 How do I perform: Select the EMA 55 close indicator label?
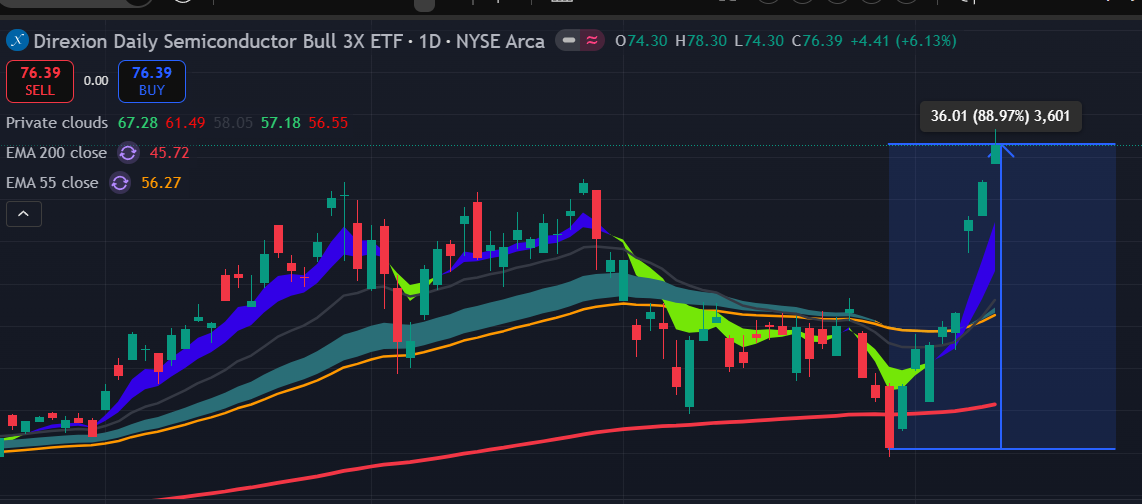52,183
